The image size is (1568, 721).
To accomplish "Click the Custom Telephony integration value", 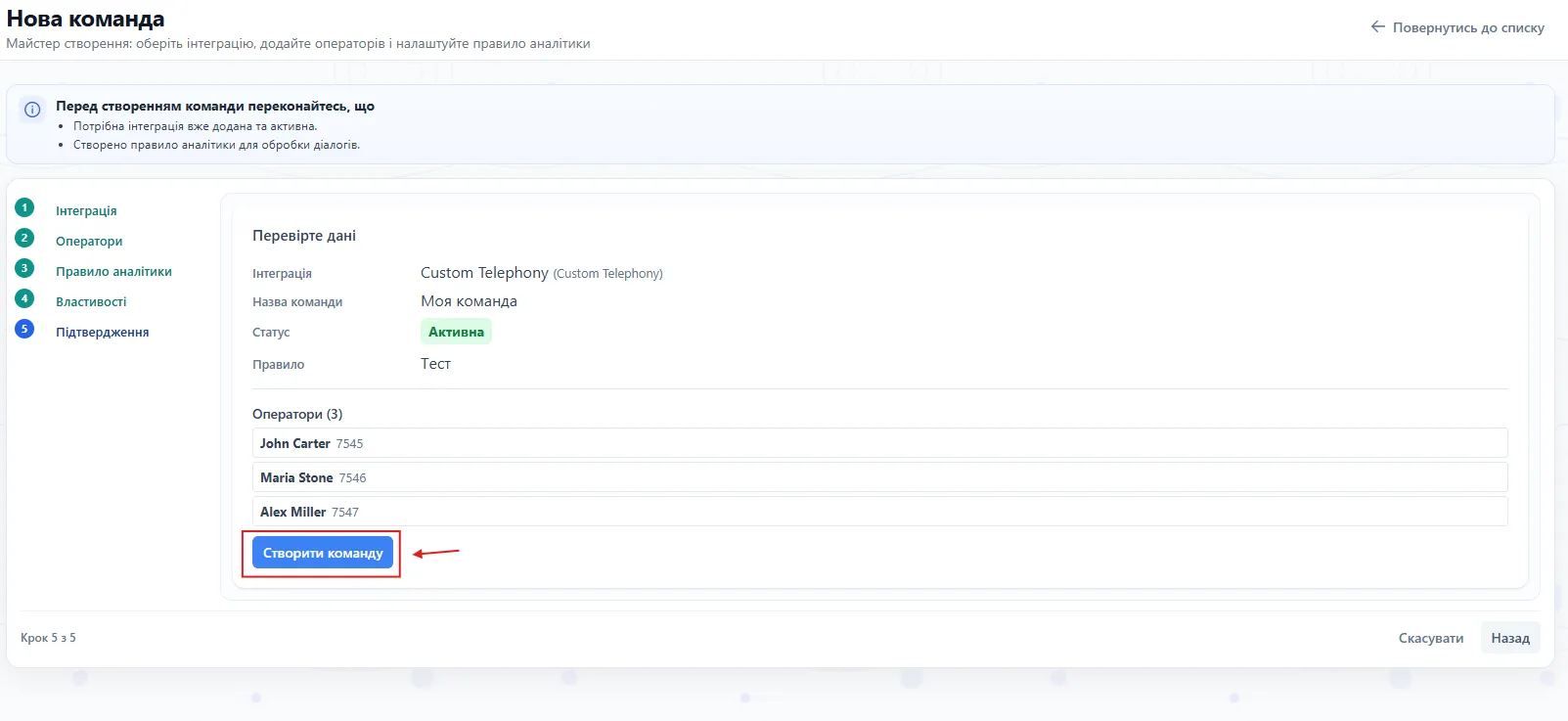I will [x=541, y=273].
